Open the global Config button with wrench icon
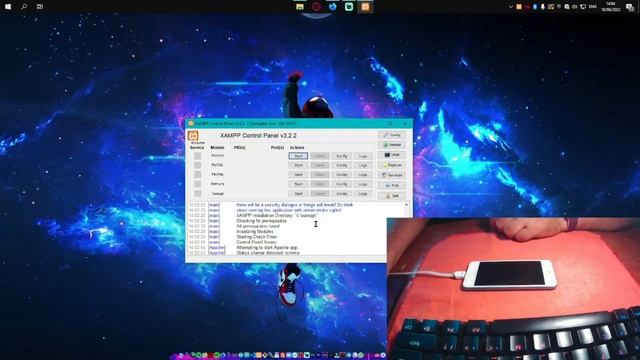Screen dimensions: 640x360 click(x=392, y=135)
